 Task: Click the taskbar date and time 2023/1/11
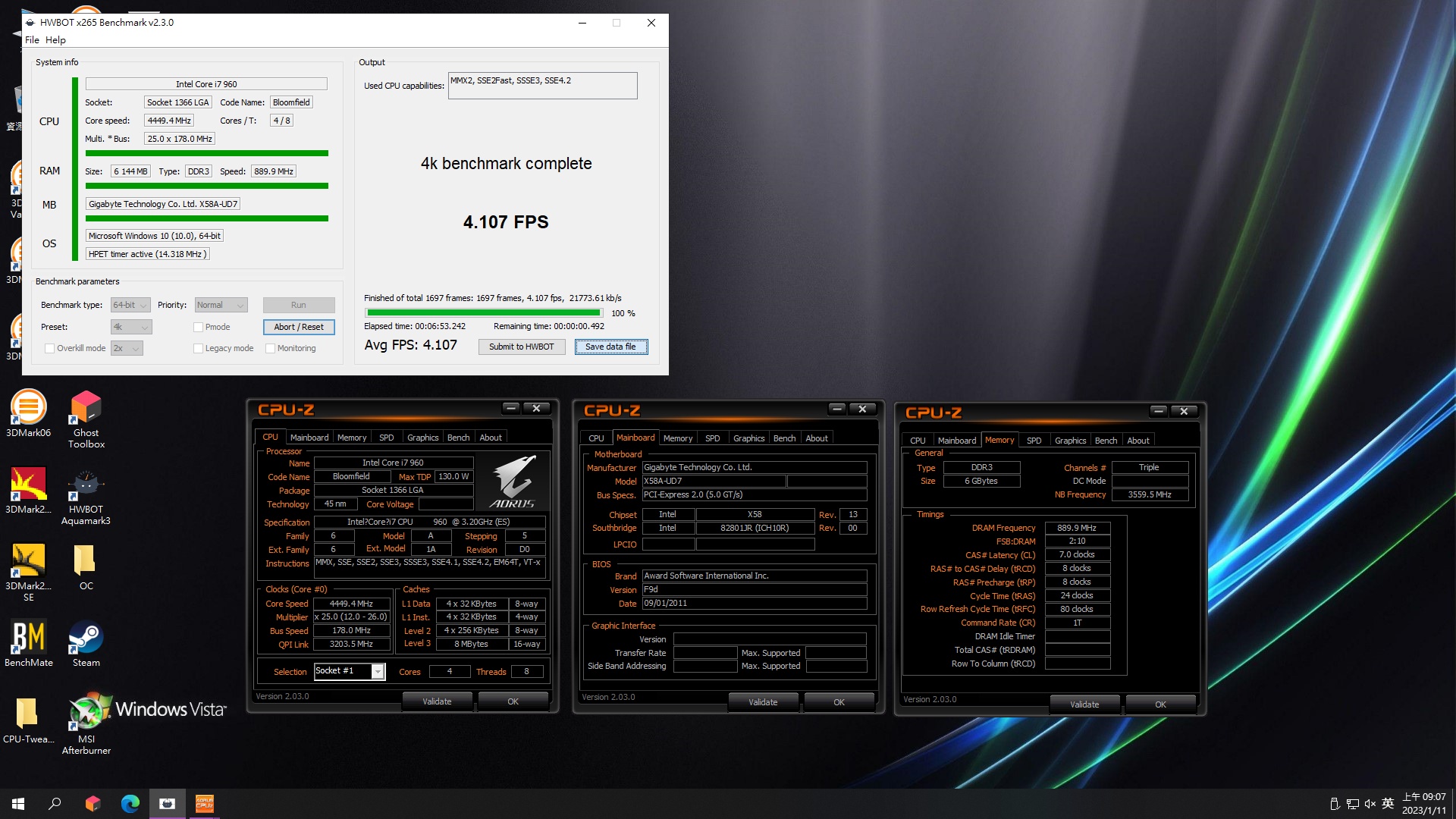pyautogui.click(x=1423, y=804)
